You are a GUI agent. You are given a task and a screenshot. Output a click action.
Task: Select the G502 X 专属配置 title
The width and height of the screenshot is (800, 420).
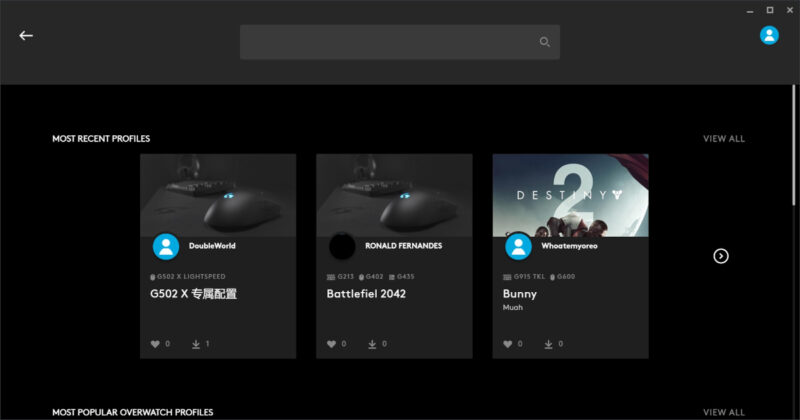coord(193,293)
